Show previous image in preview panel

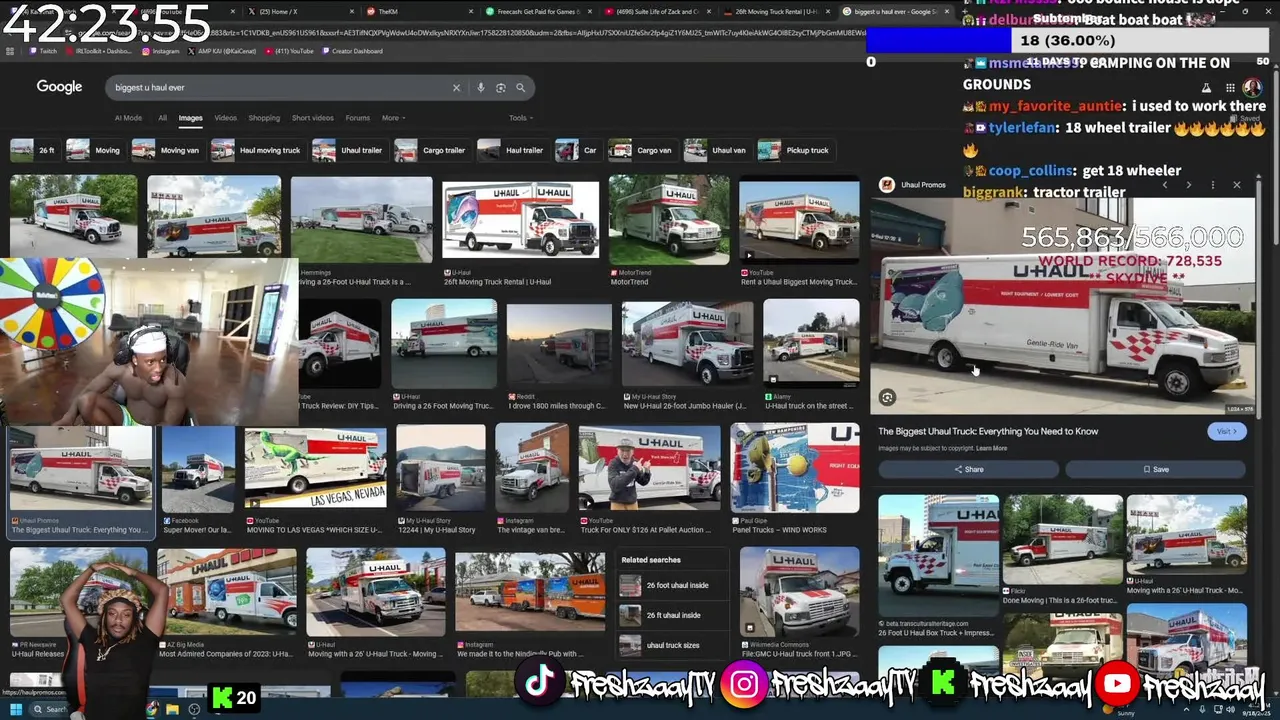pos(1164,185)
